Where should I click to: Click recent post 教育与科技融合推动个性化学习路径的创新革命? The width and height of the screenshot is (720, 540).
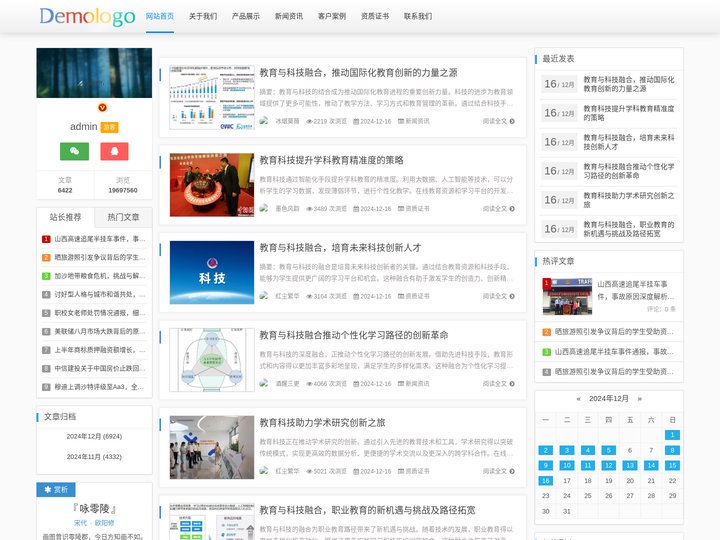pos(629,171)
